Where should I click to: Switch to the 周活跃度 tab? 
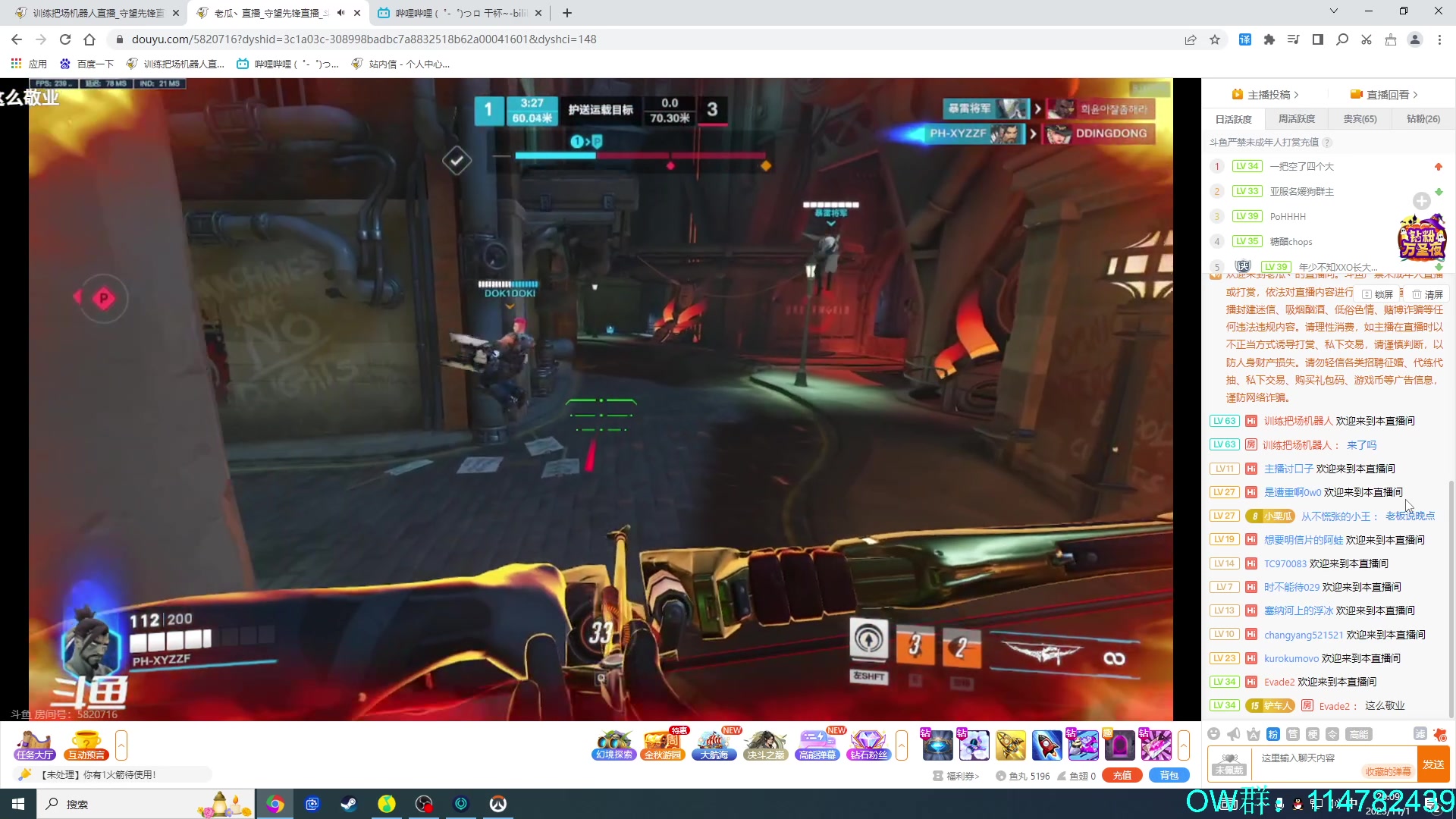(1297, 119)
